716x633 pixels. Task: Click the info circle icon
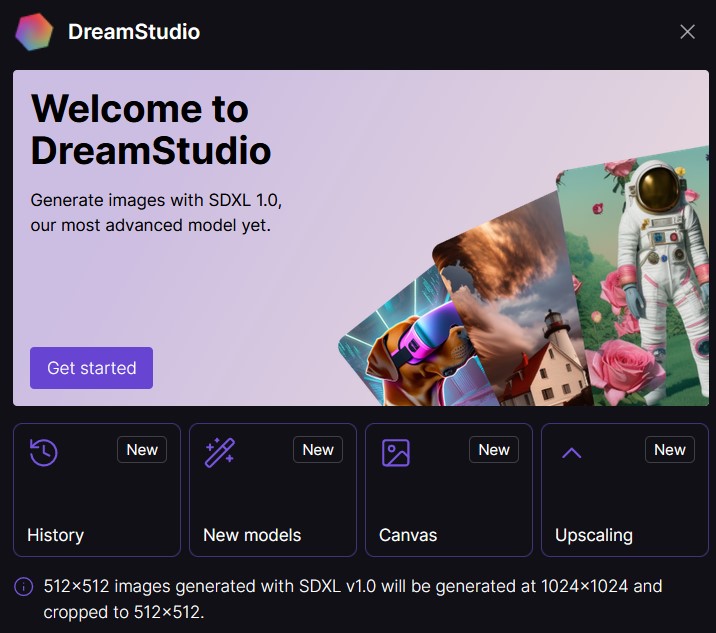point(24,586)
